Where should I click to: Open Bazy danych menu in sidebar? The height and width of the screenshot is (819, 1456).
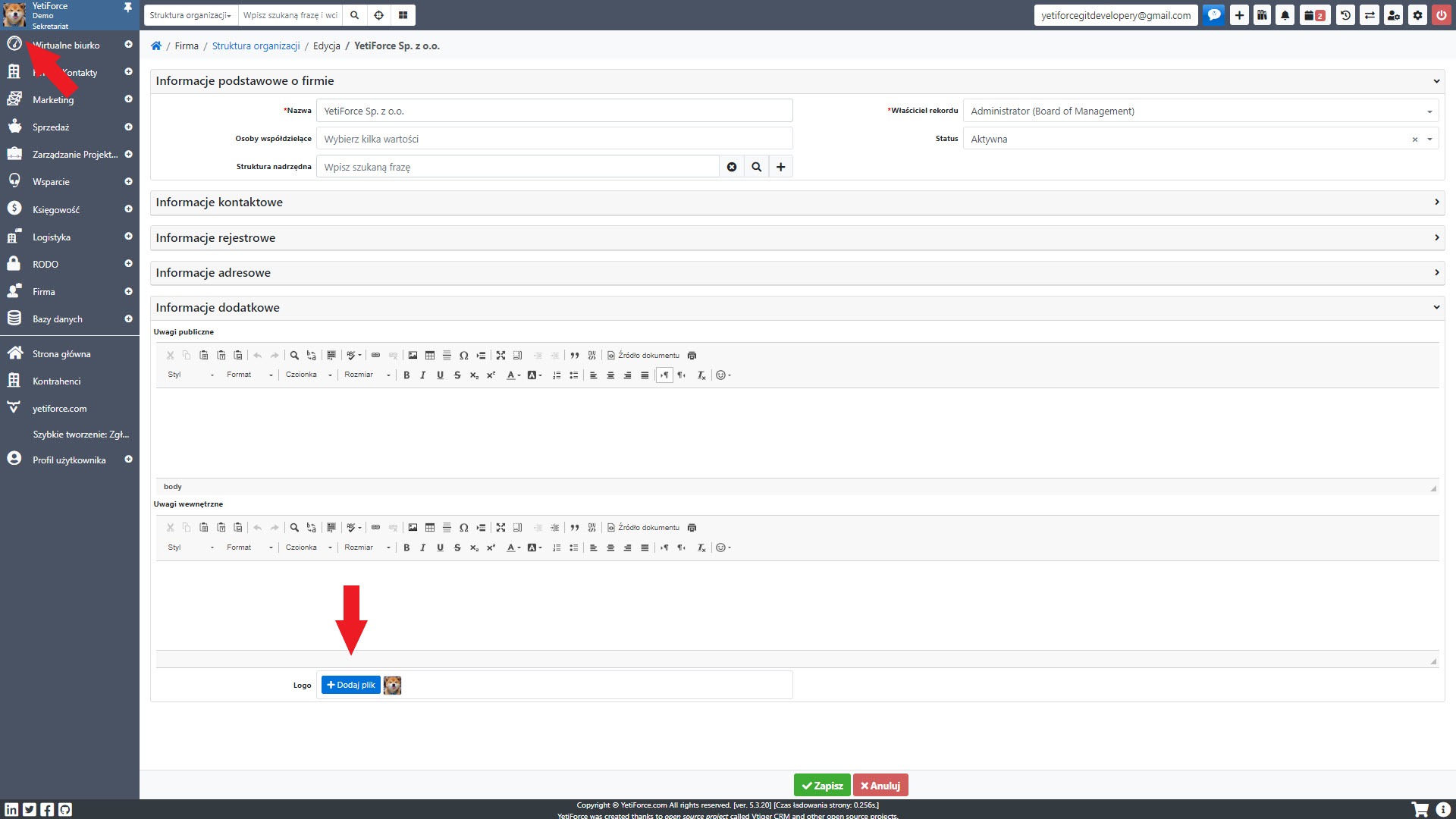pyautogui.click(x=70, y=319)
